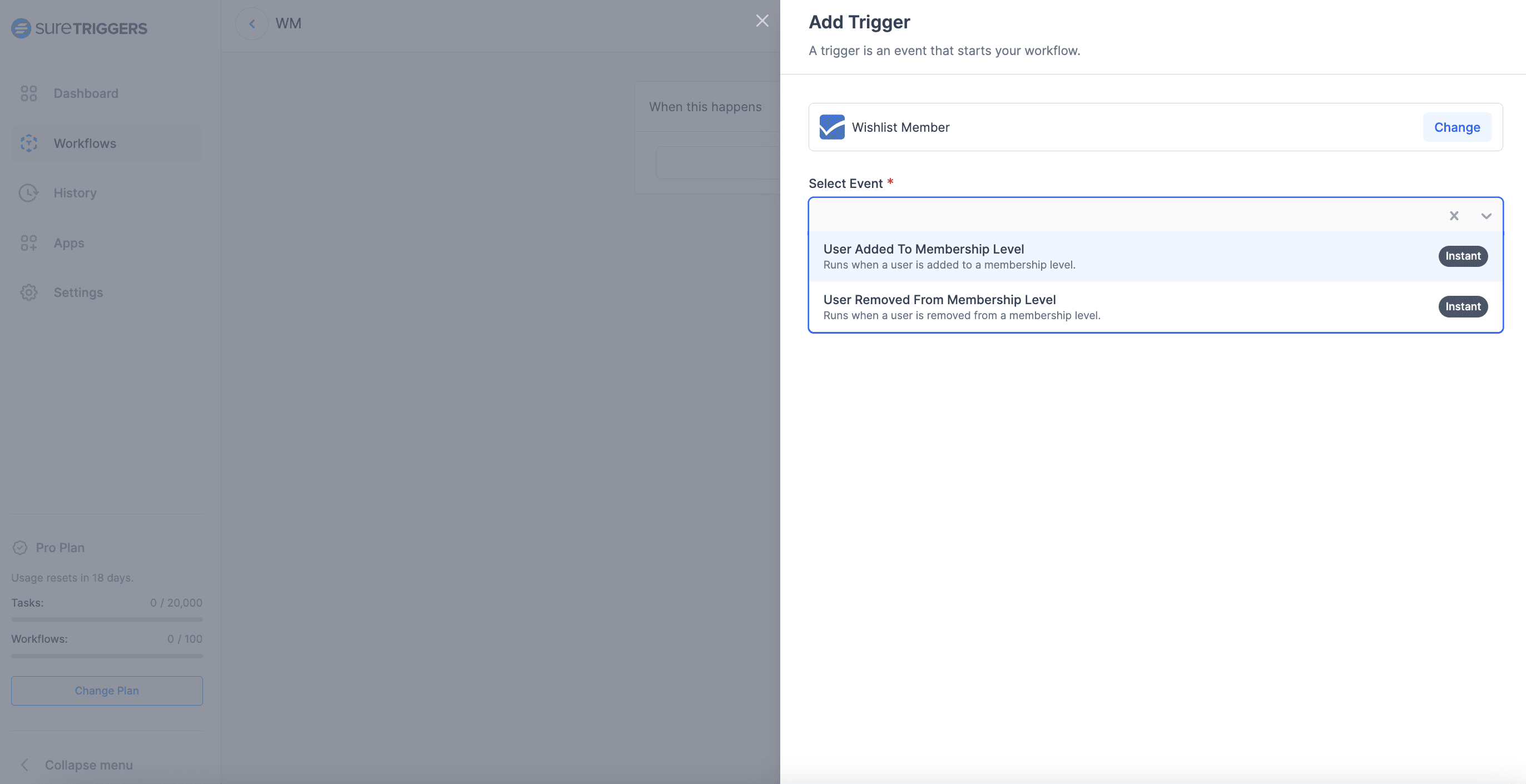Collapse the Select Event dropdown chevron
This screenshot has height=784, width=1526.
pyautogui.click(x=1486, y=216)
